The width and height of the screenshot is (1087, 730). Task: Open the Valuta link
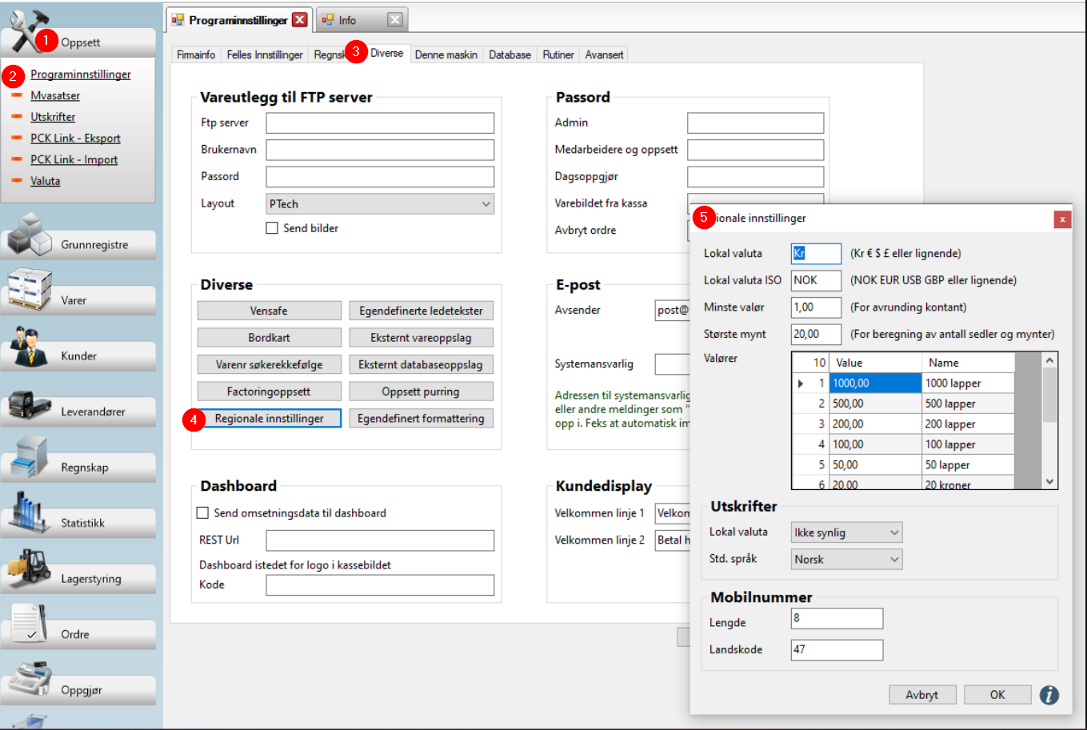click(45, 181)
